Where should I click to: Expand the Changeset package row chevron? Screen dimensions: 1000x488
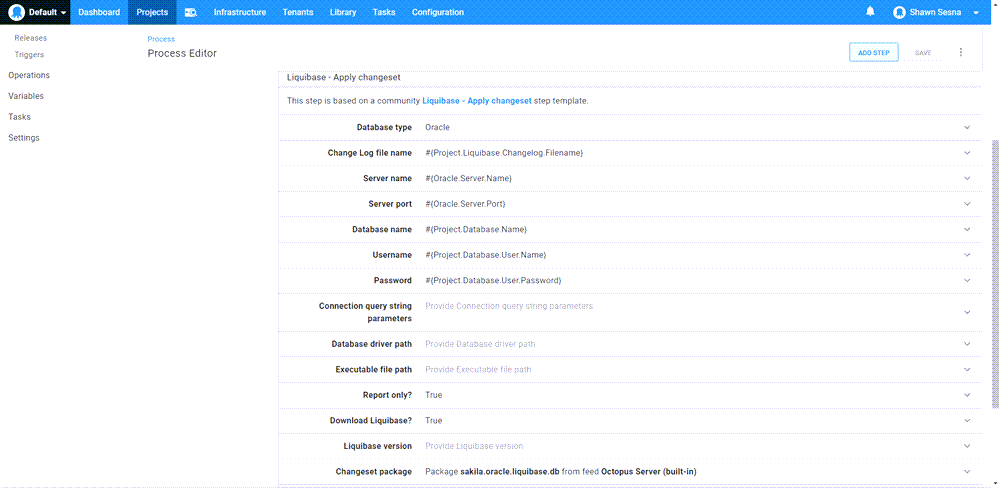pos(967,471)
